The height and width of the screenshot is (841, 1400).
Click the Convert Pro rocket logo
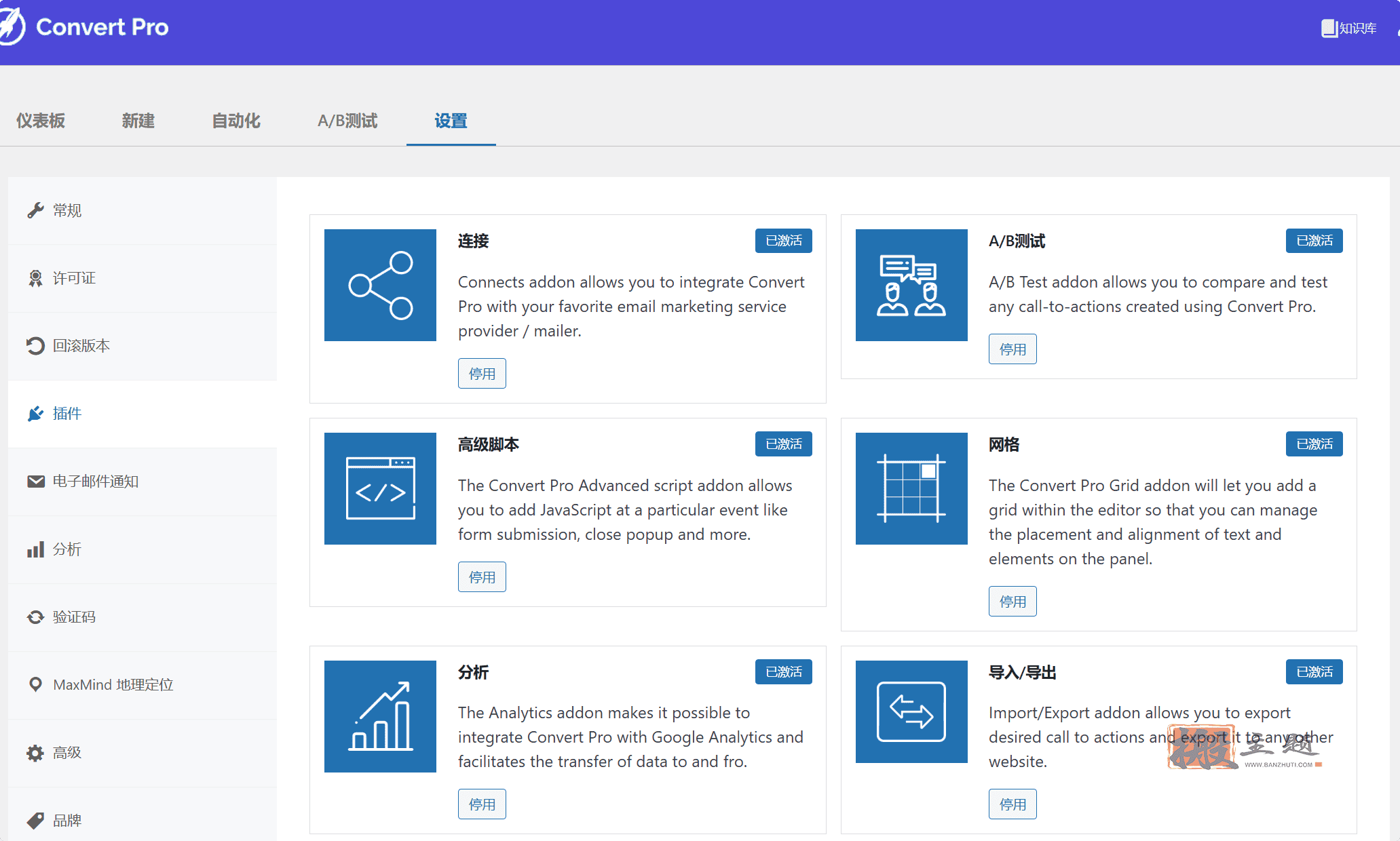(x=12, y=27)
